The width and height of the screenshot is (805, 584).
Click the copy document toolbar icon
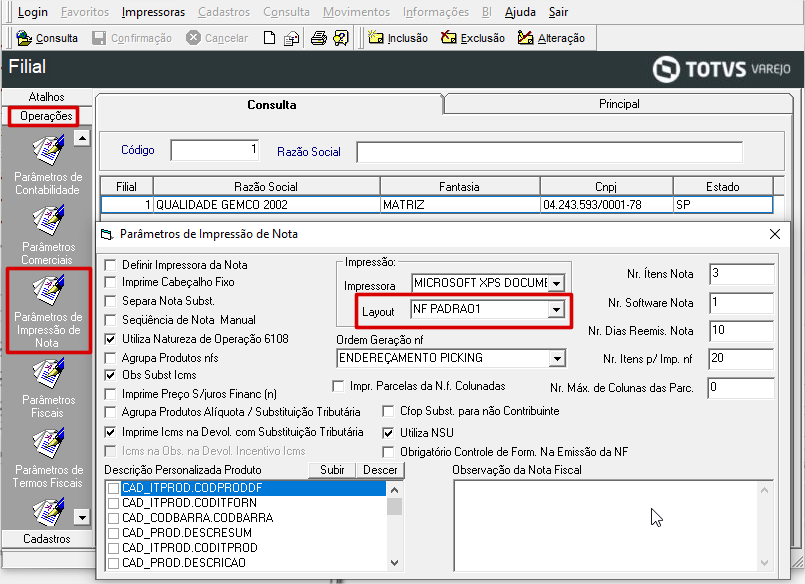292,38
